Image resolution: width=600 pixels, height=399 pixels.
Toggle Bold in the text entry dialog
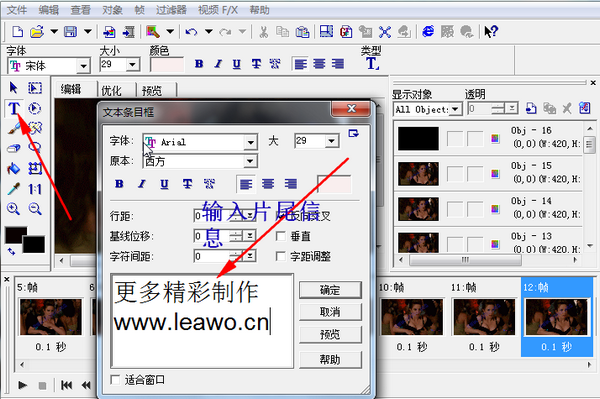(119, 184)
